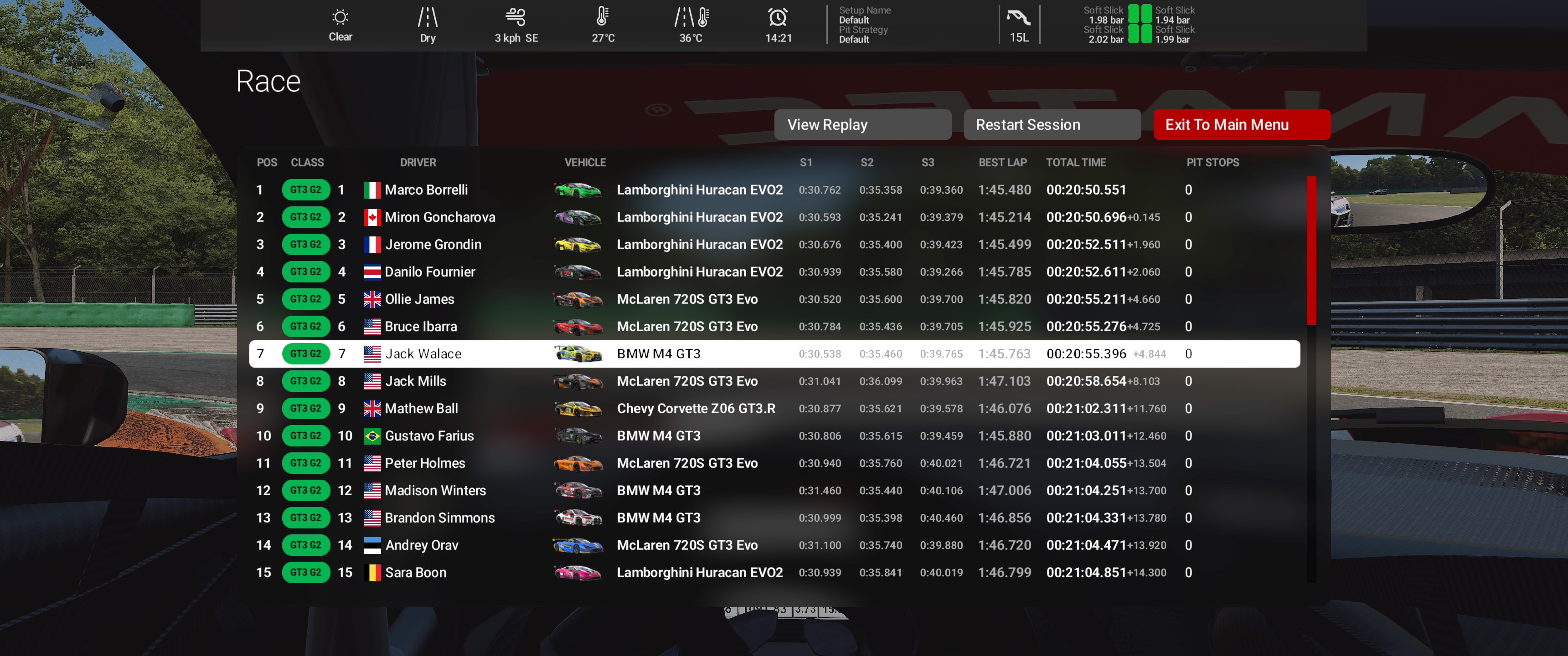Viewport: 1568px width, 656px height.
Task: Select driver name Madison Winters
Action: [x=435, y=491]
